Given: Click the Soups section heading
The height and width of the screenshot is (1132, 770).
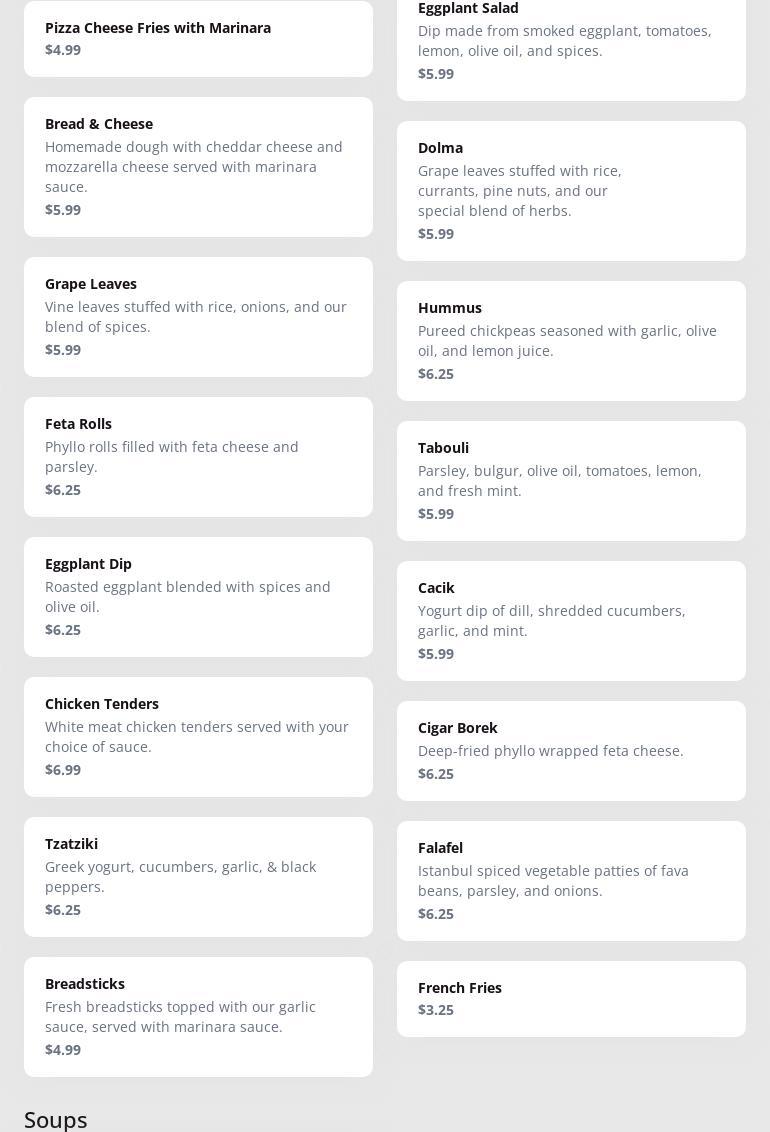Looking at the screenshot, I should point(56,1119).
